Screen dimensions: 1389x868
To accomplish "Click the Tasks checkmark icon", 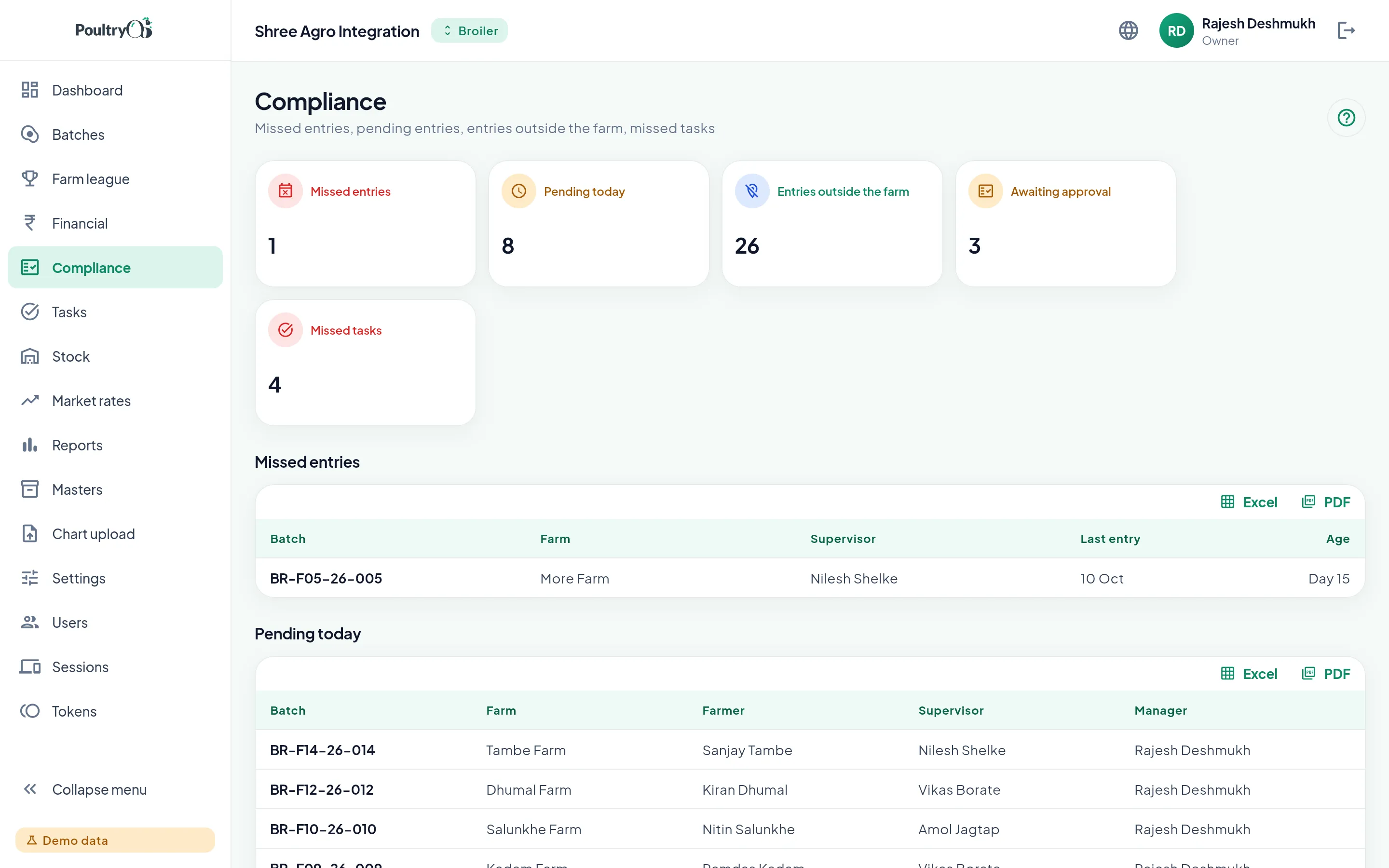I will (30, 312).
